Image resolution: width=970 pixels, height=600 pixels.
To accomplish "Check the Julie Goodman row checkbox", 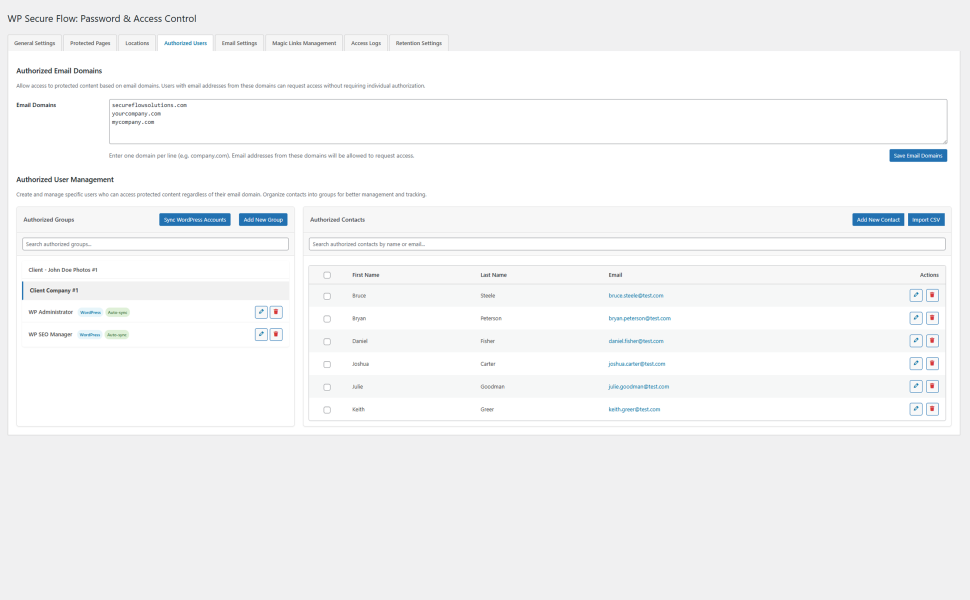I will point(327,387).
